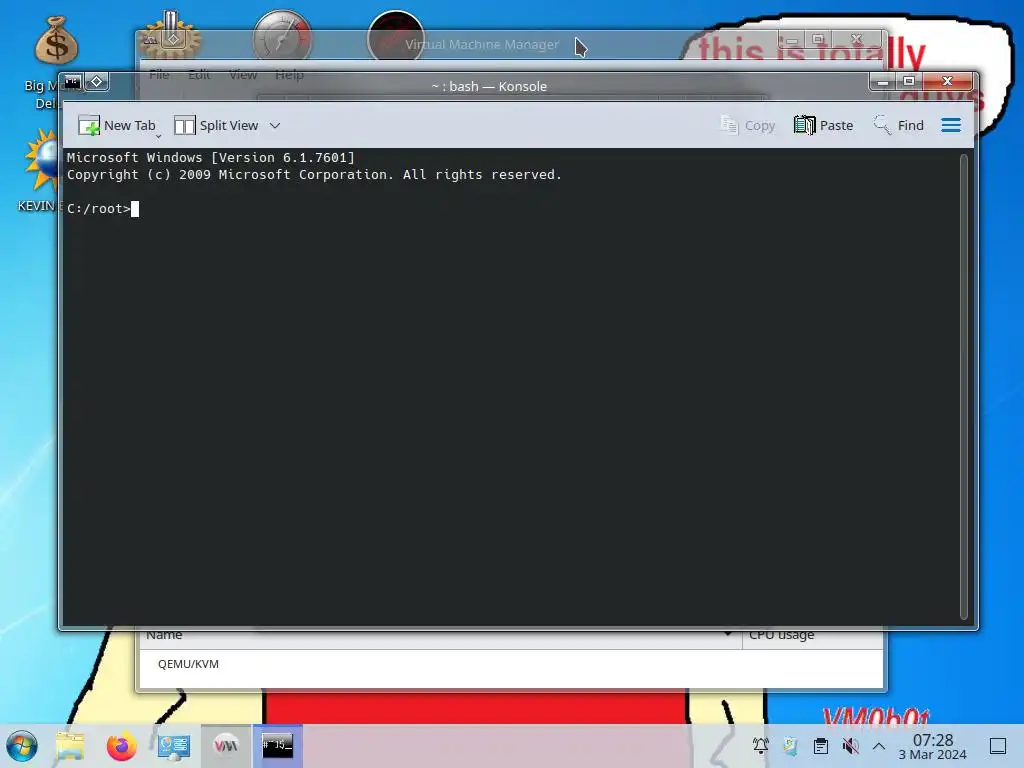Expand the New Tab profile dropdown arrow
Image resolution: width=1024 pixels, height=768 pixels.
click(159, 136)
